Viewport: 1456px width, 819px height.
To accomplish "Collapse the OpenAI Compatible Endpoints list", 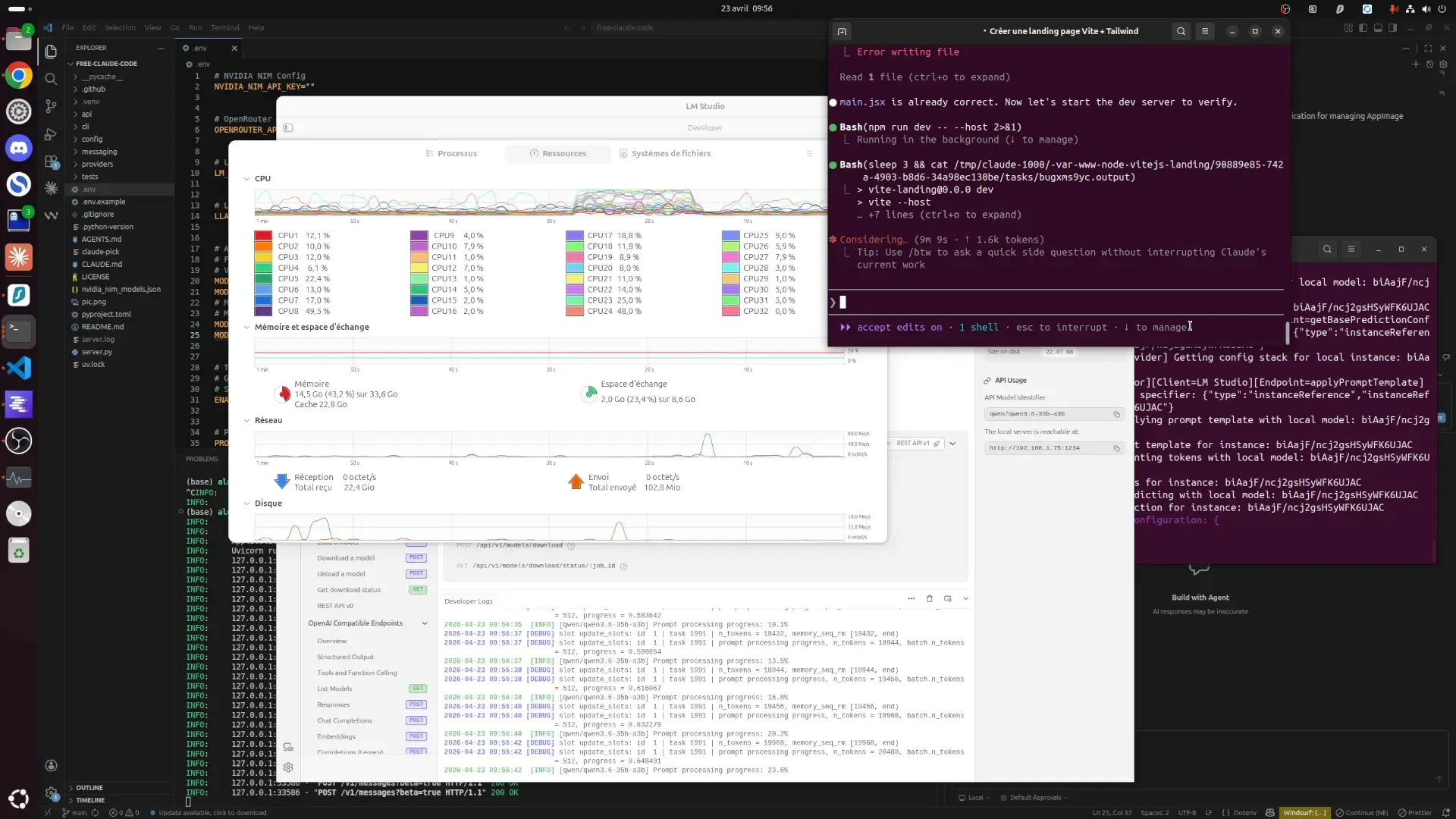I will pos(425,623).
